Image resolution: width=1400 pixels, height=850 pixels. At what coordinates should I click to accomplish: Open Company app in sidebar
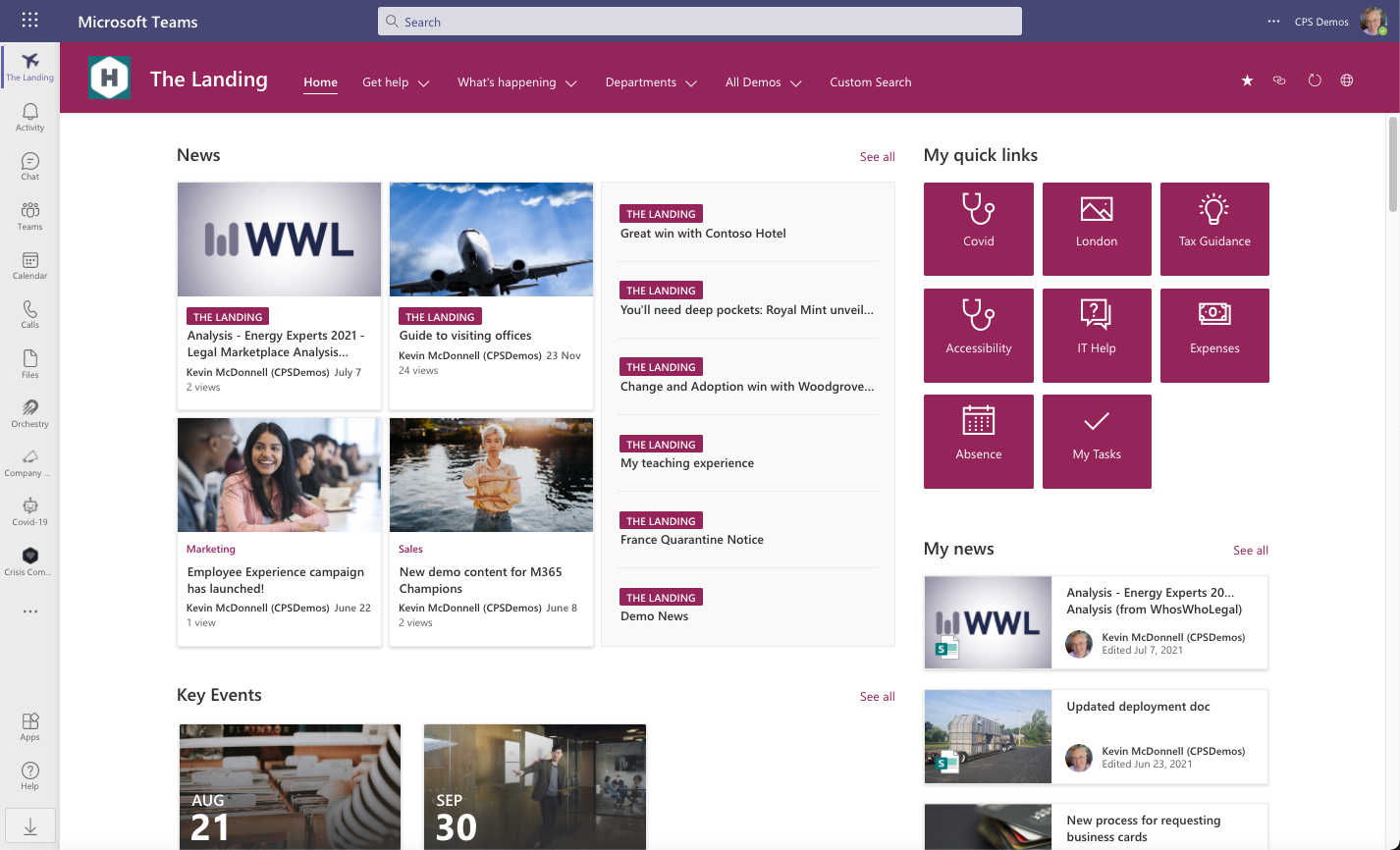pos(29,462)
